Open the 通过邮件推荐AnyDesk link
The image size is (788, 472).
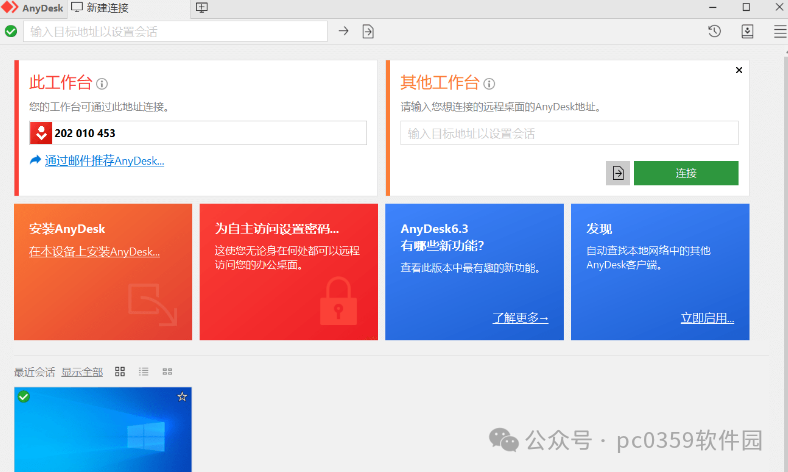pos(104,160)
